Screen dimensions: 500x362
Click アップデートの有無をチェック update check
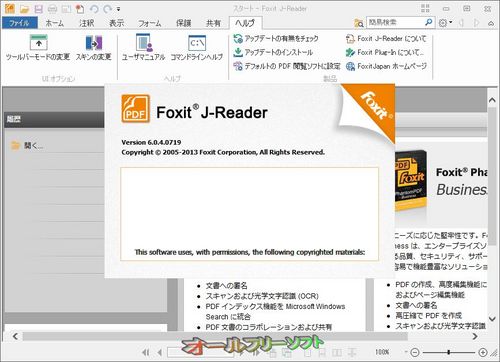[276, 39]
